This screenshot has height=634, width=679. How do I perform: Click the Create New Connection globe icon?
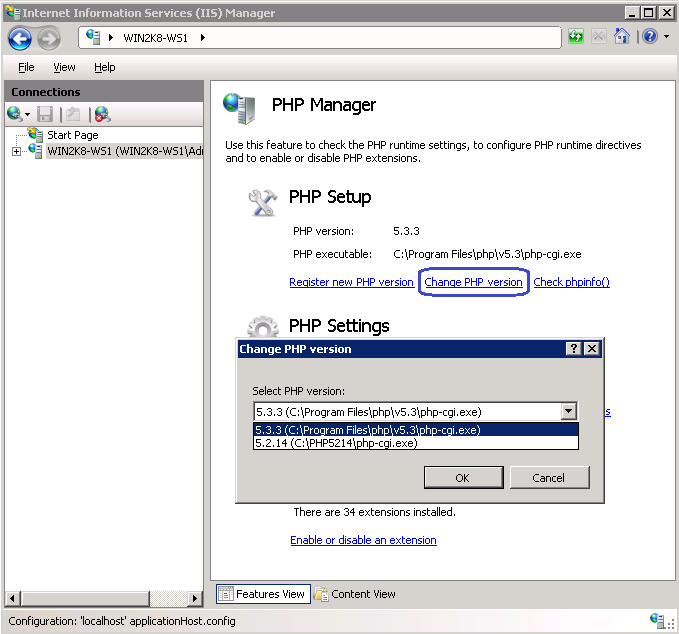[15, 114]
